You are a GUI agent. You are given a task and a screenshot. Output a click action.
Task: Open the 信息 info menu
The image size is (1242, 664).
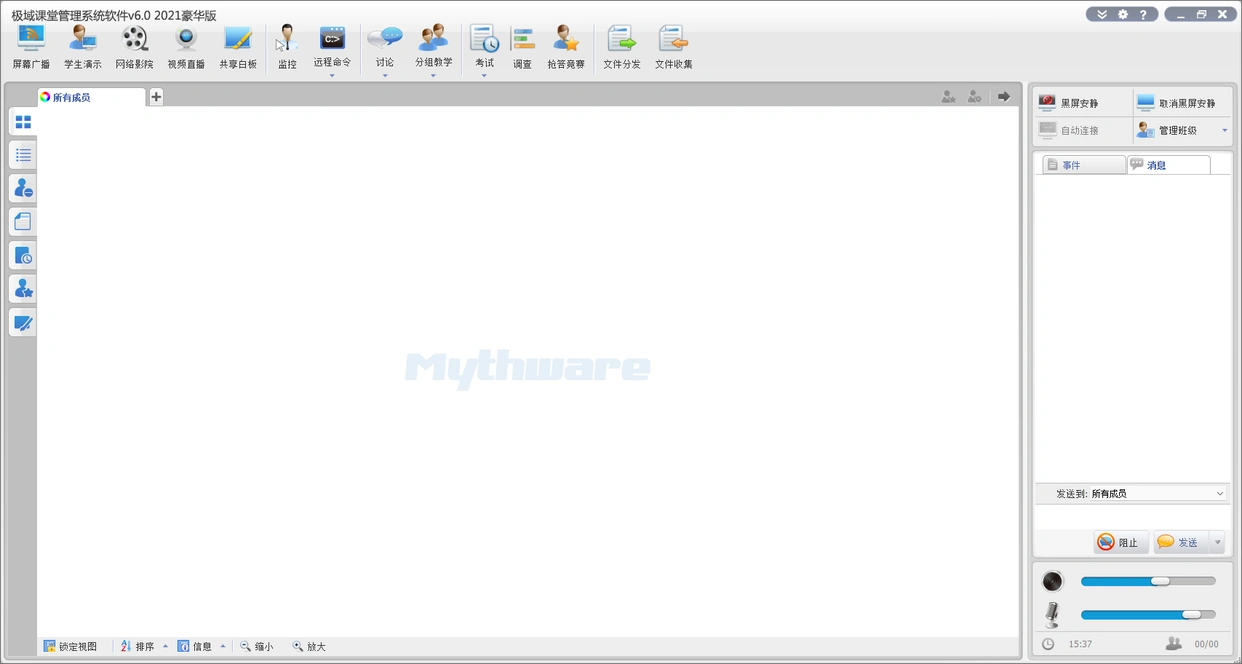pos(201,646)
